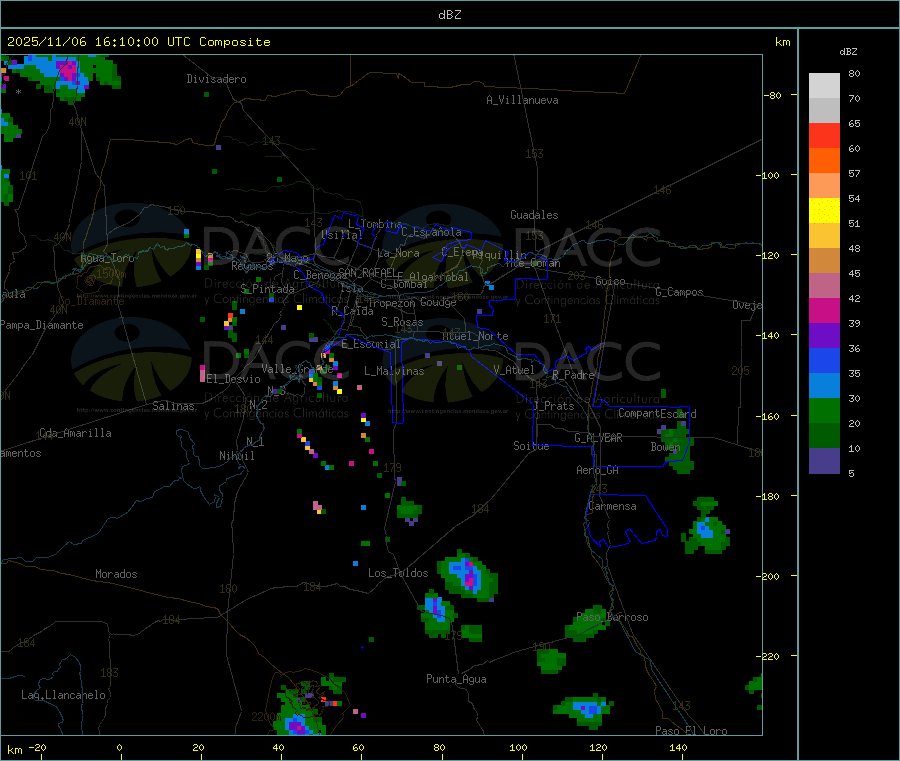Click the A_Villanueva location label

click(x=522, y=100)
